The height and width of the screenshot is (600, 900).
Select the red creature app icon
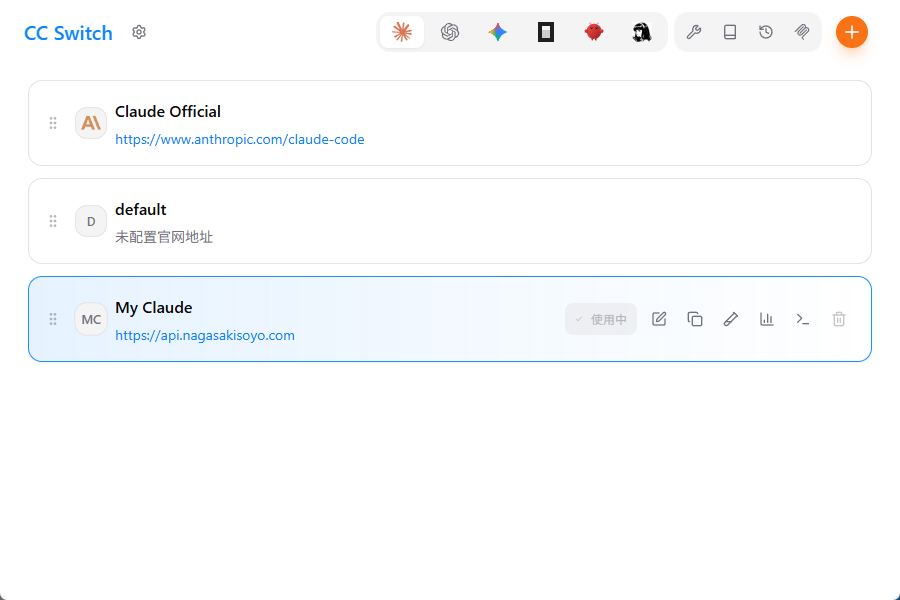point(593,32)
